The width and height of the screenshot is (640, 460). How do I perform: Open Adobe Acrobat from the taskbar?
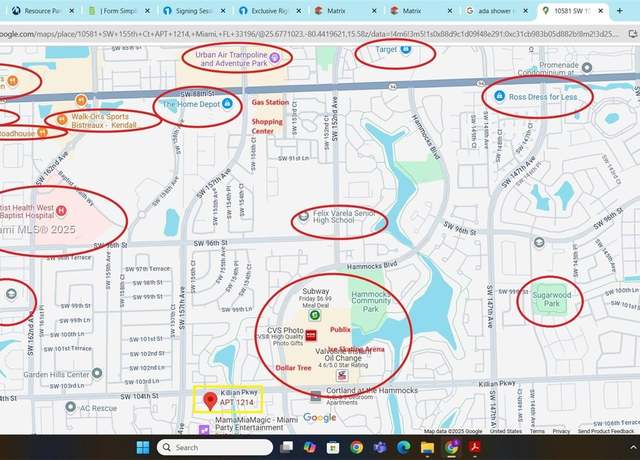pyautogui.click(x=475, y=447)
